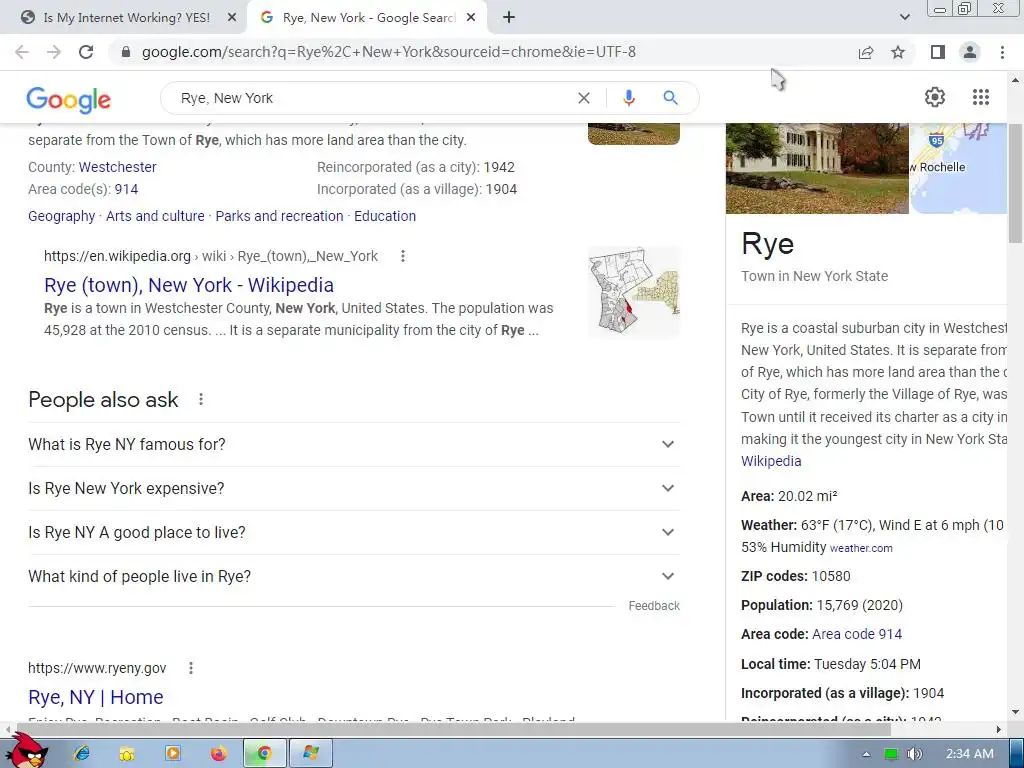Open the Geography section link
This screenshot has height=768, width=1024.
pos(61,216)
